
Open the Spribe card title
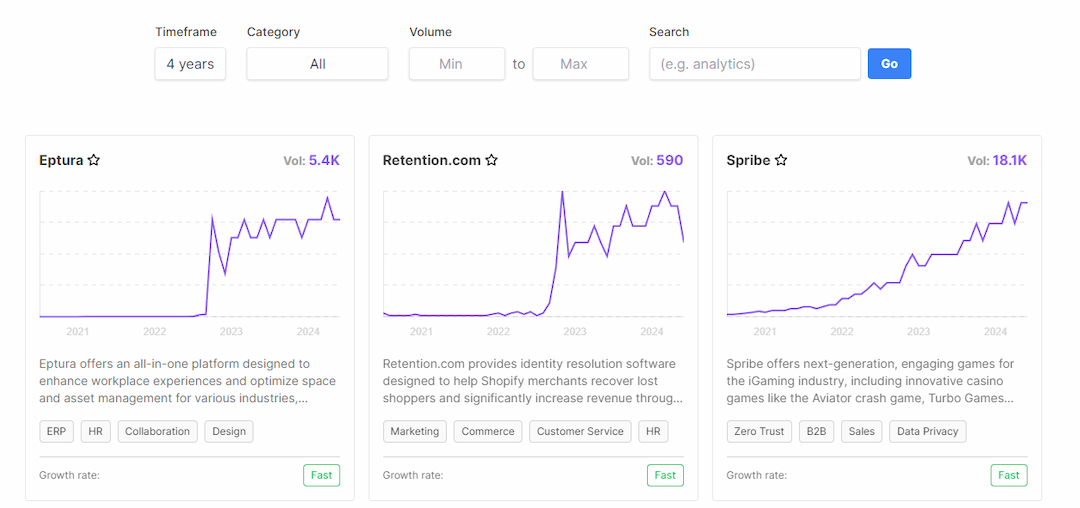coord(748,160)
